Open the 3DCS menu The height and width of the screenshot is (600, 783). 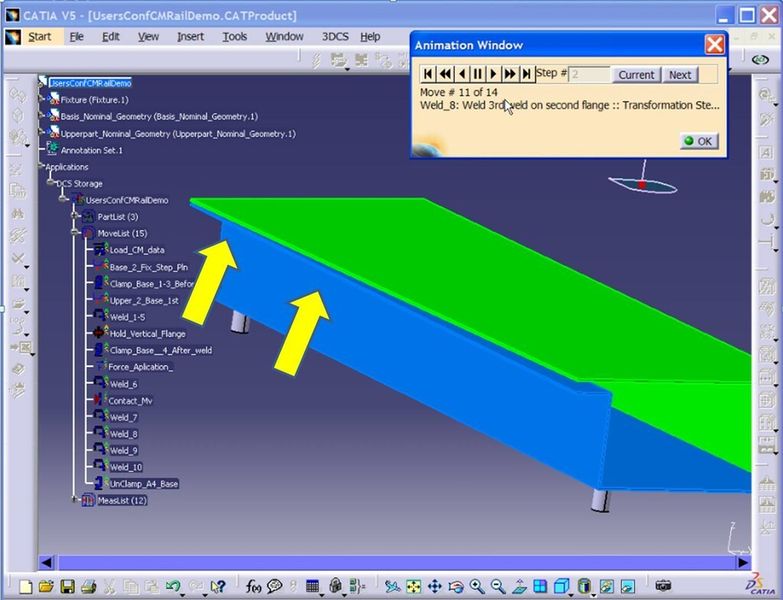[x=335, y=36]
